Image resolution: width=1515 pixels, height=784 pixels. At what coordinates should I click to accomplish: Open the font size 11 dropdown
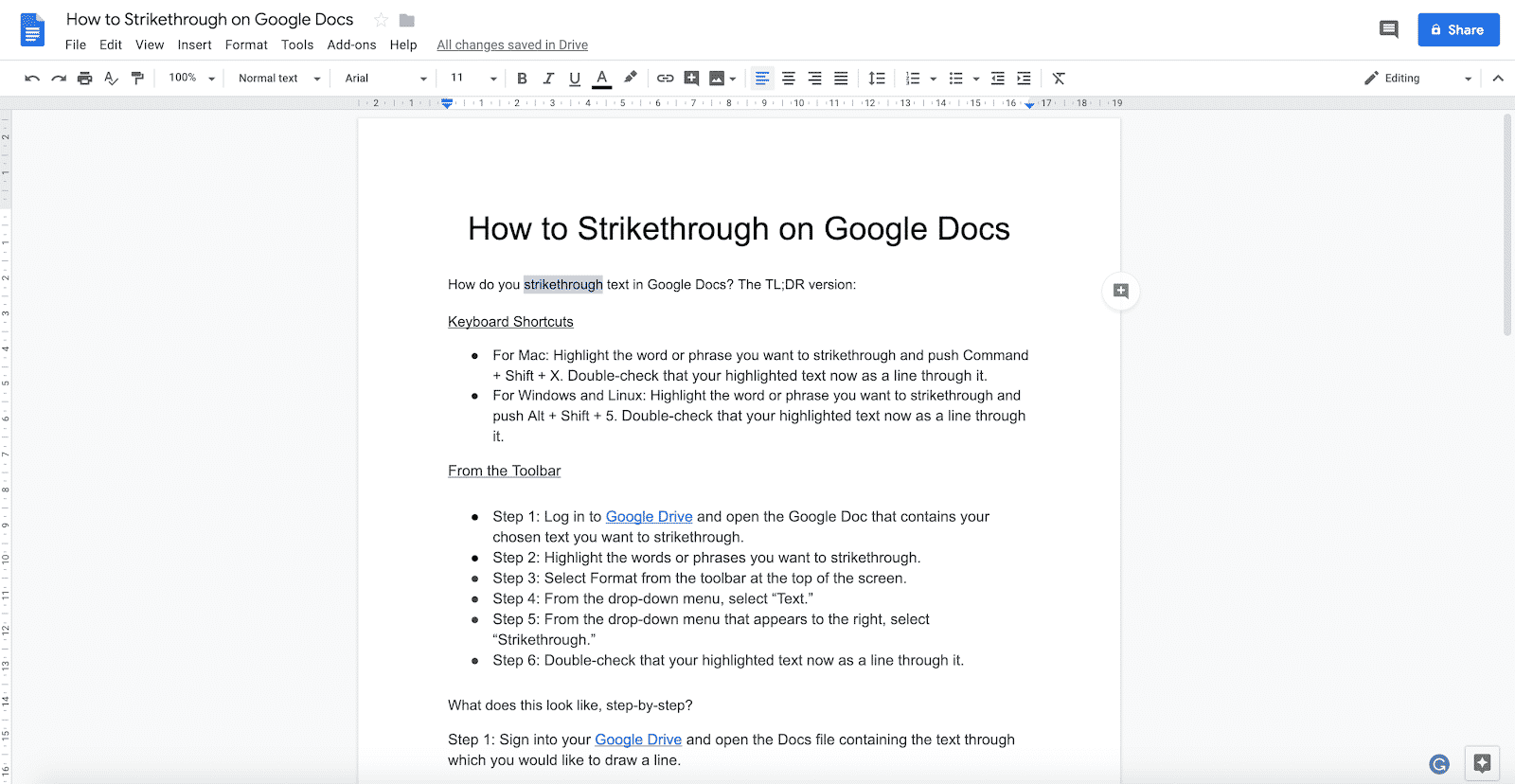click(473, 79)
